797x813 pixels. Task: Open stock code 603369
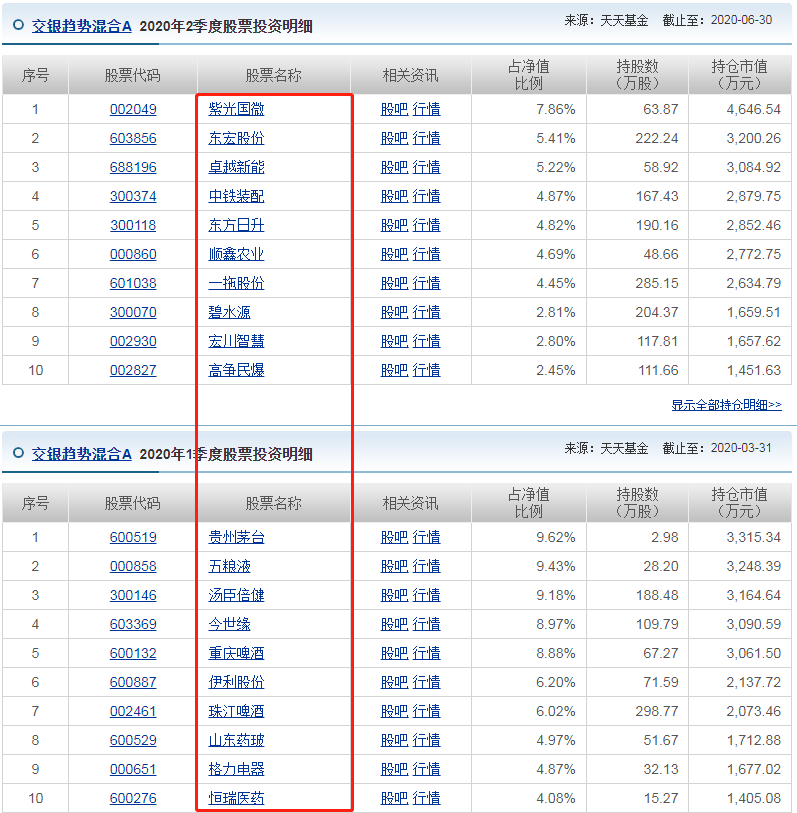pos(133,624)
